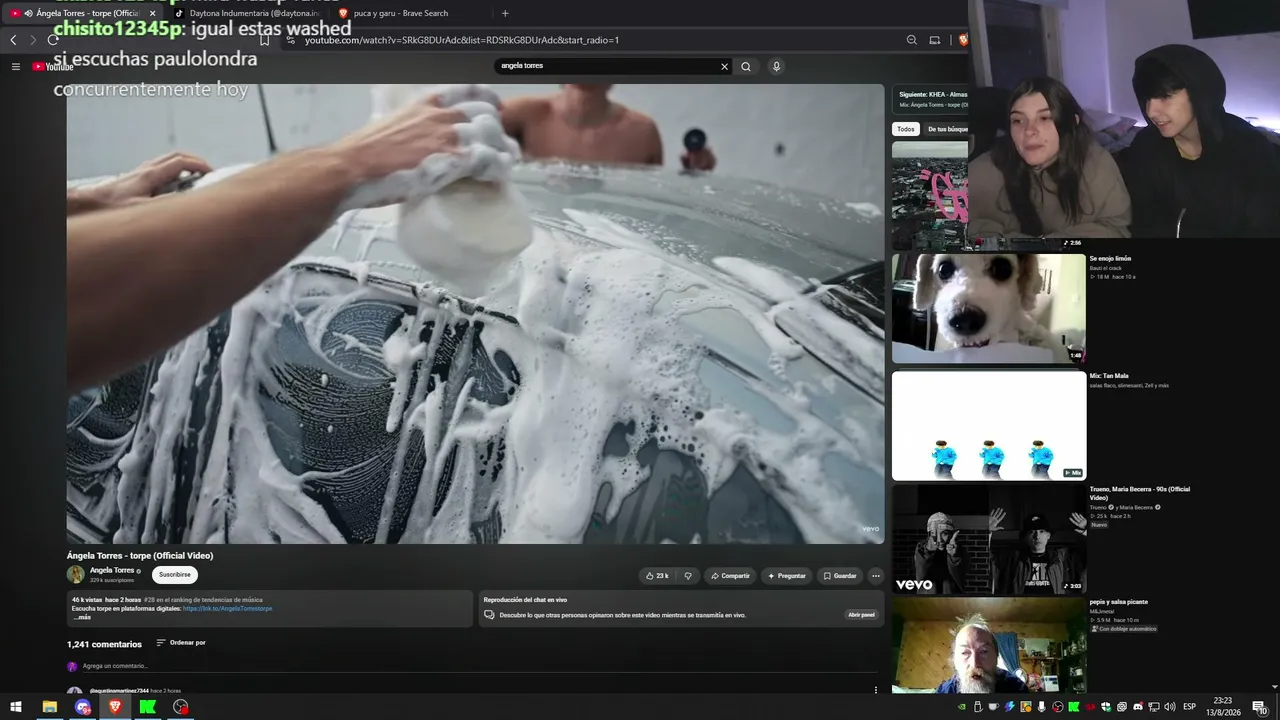The width and height of the screenshot is (1280, 720).
Task: Open the Windows notification center icon
Action: tap(1260, 707)
